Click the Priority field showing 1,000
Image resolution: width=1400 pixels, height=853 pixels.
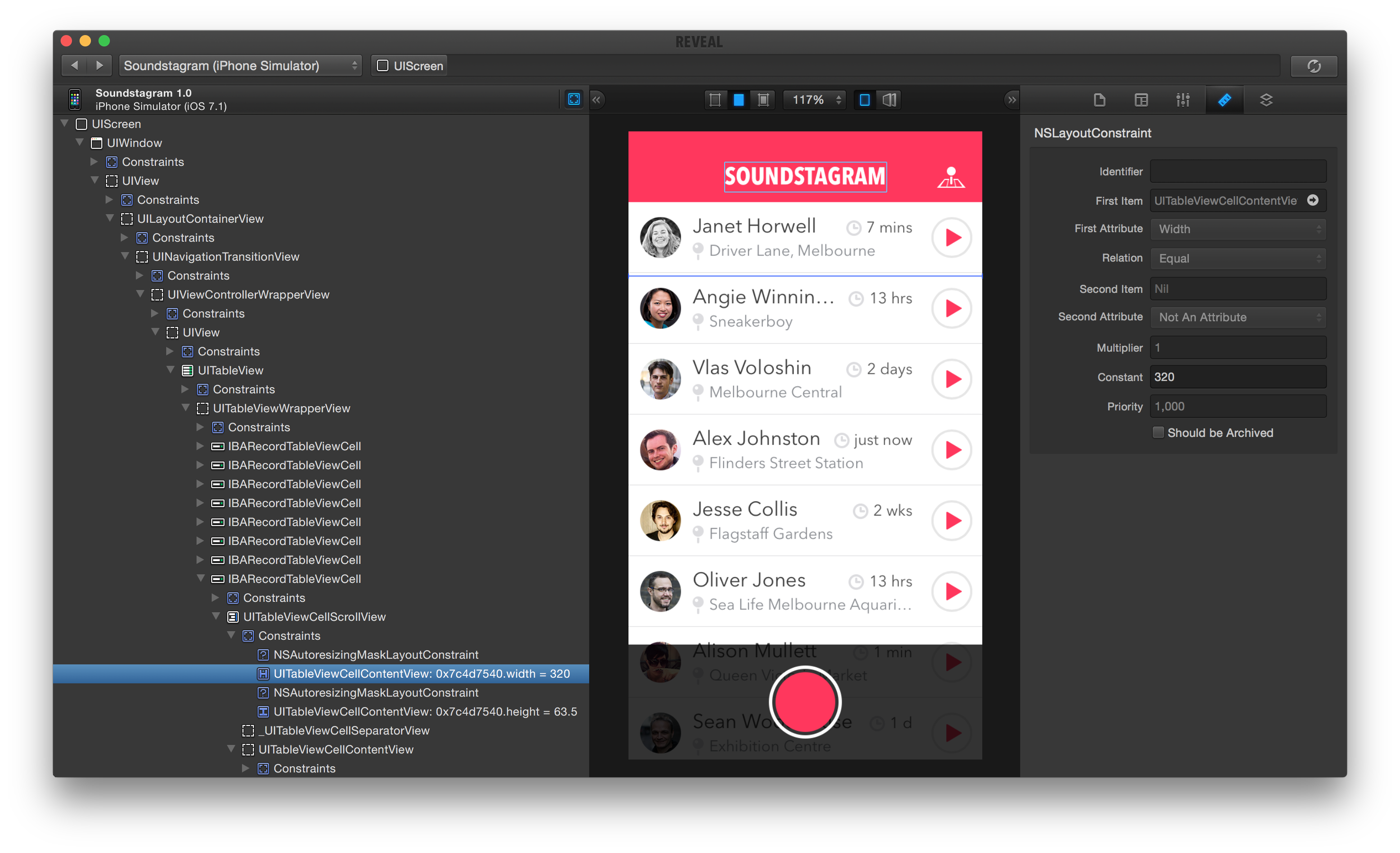[x=1238, y=407]
